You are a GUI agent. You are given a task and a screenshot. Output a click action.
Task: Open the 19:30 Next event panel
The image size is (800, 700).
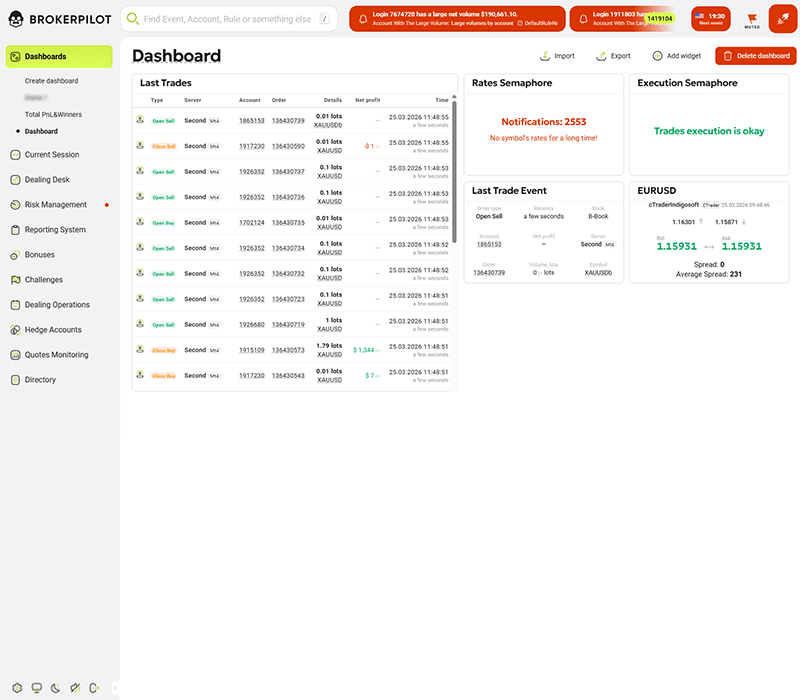[710, 18]
